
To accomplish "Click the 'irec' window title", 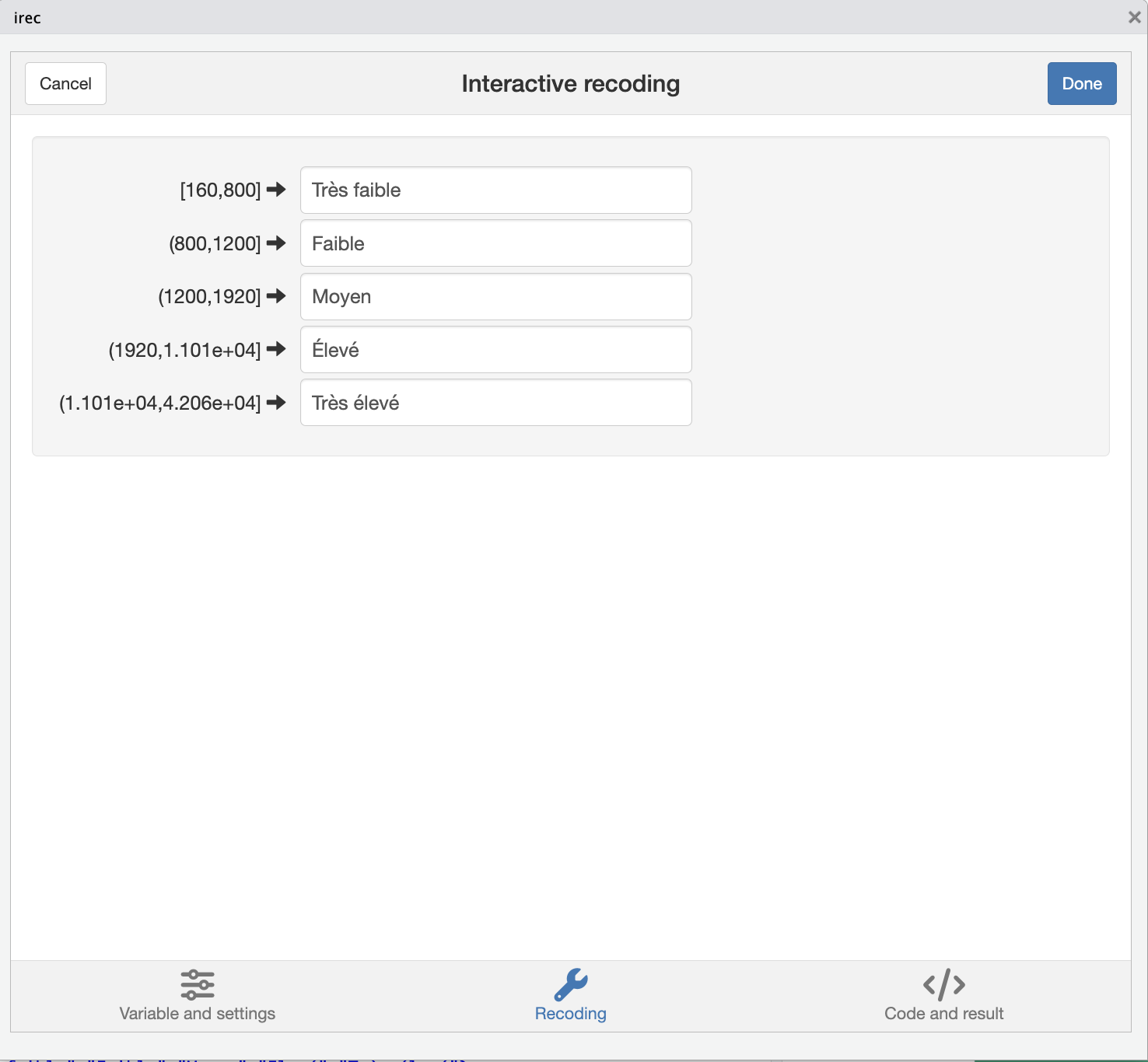I will [27, 18].
